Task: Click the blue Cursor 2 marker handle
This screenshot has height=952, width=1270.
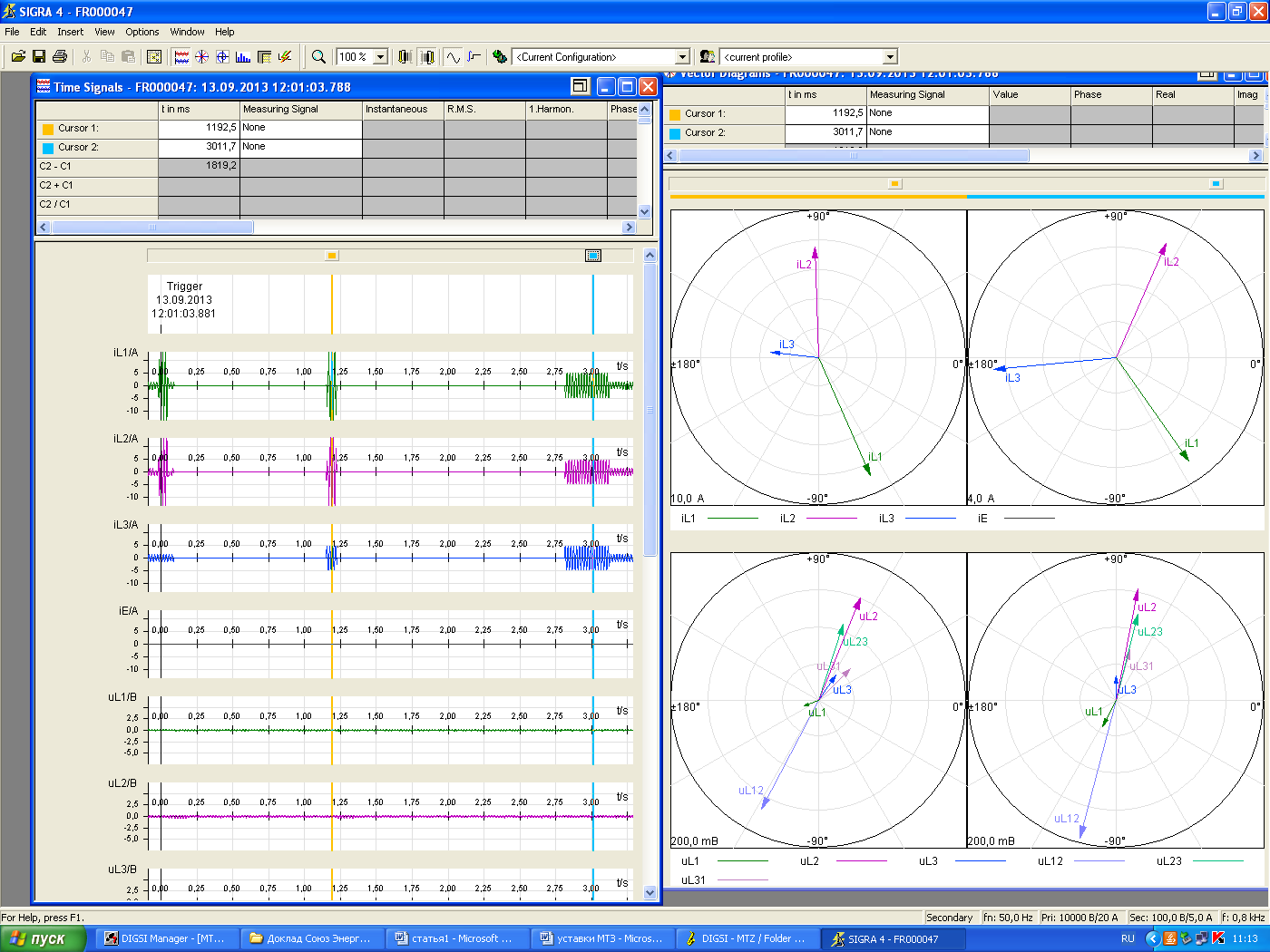Action: click(593, 256)
